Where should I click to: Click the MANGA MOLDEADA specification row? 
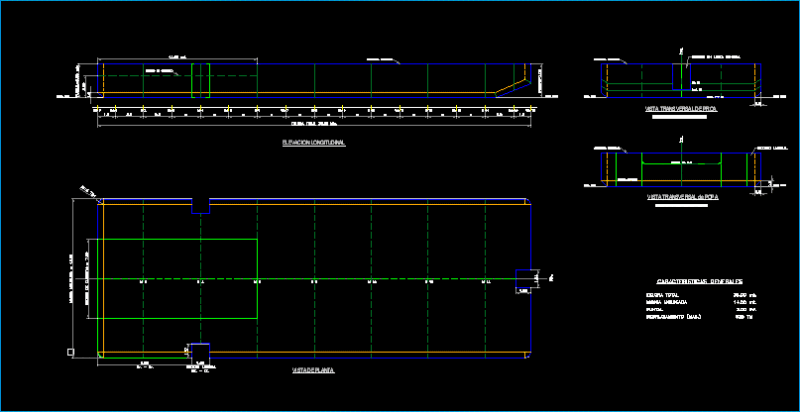(x=701, y=302)
